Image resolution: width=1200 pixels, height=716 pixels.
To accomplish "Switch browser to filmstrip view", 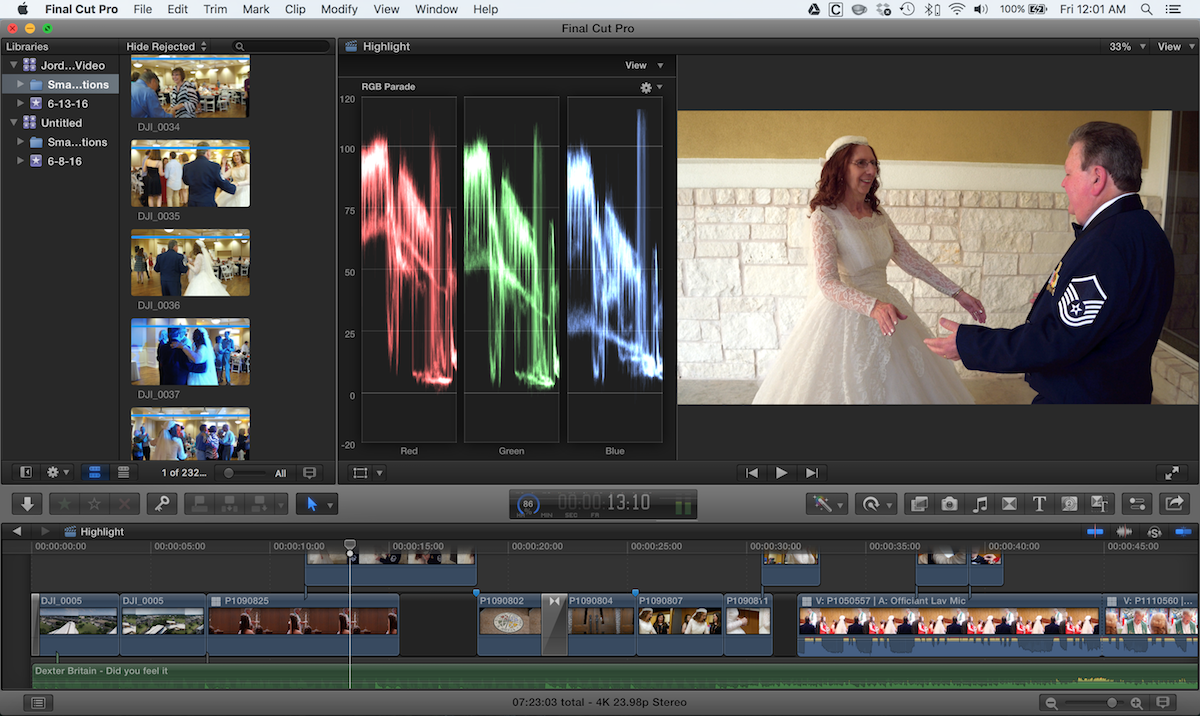I will (95, 472).
